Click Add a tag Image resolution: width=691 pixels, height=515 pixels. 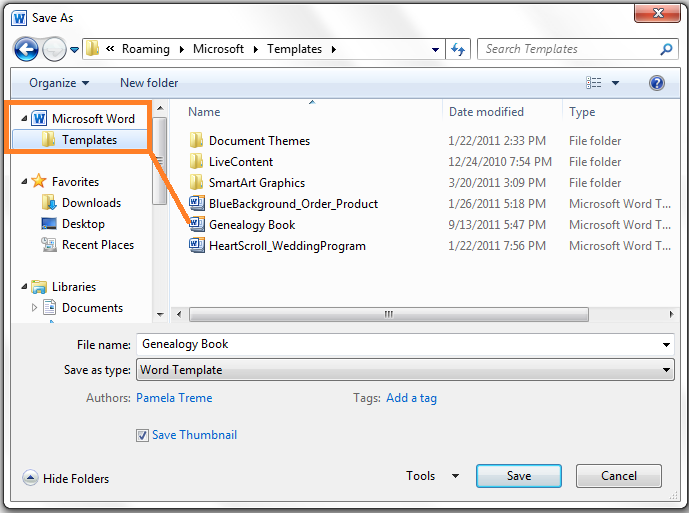pos(411,398)
